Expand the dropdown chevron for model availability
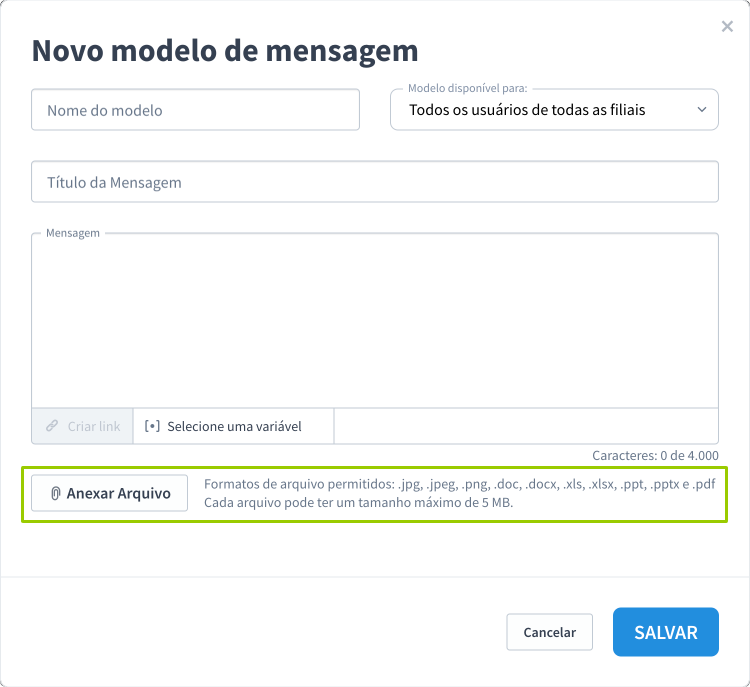Image resolution: width=750 pixels, height=687 pixels. [x=701, y=109]
